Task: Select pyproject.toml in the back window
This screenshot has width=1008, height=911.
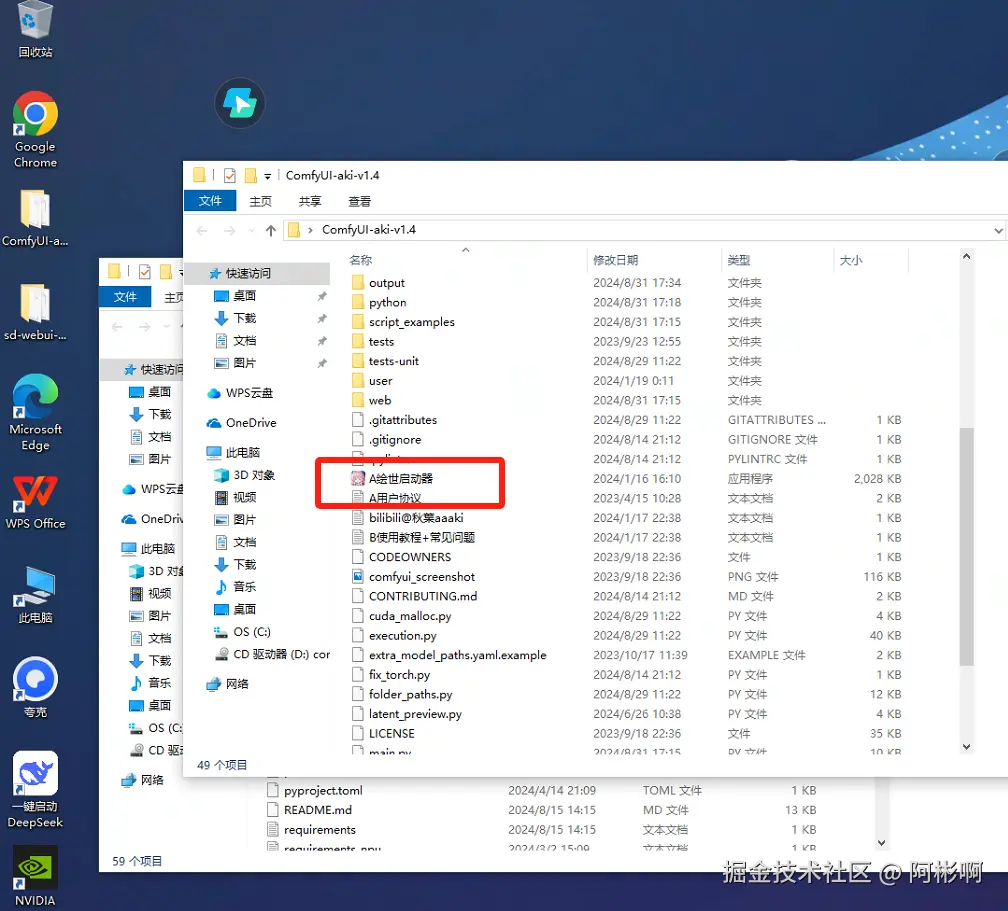Action: [x=323, y=790]
